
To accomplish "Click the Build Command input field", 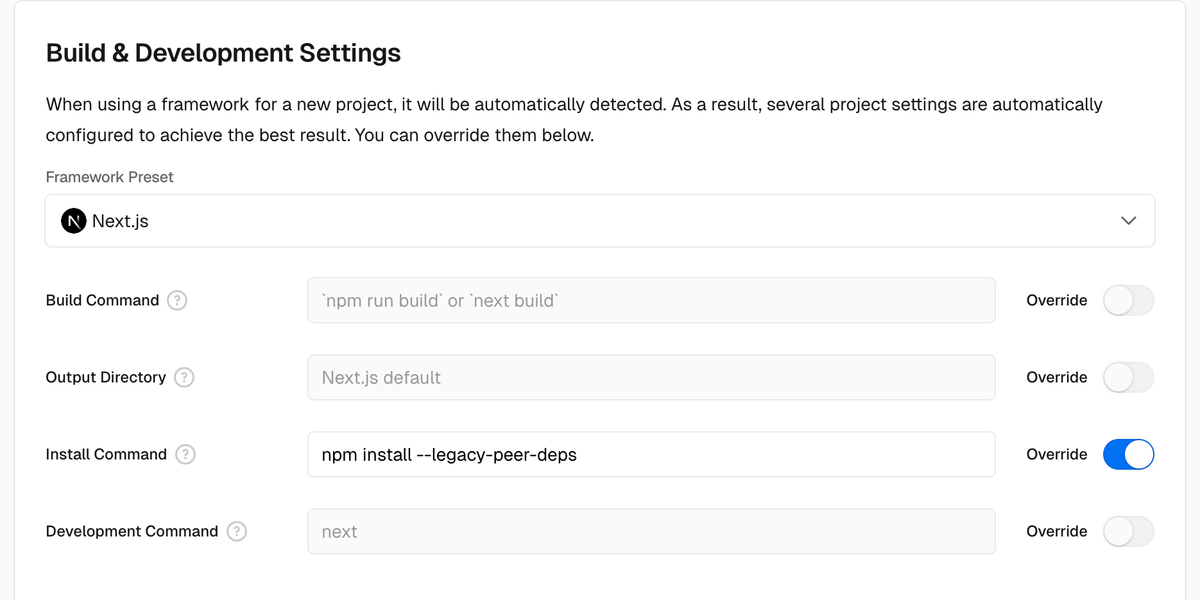I will click(650, 300).
